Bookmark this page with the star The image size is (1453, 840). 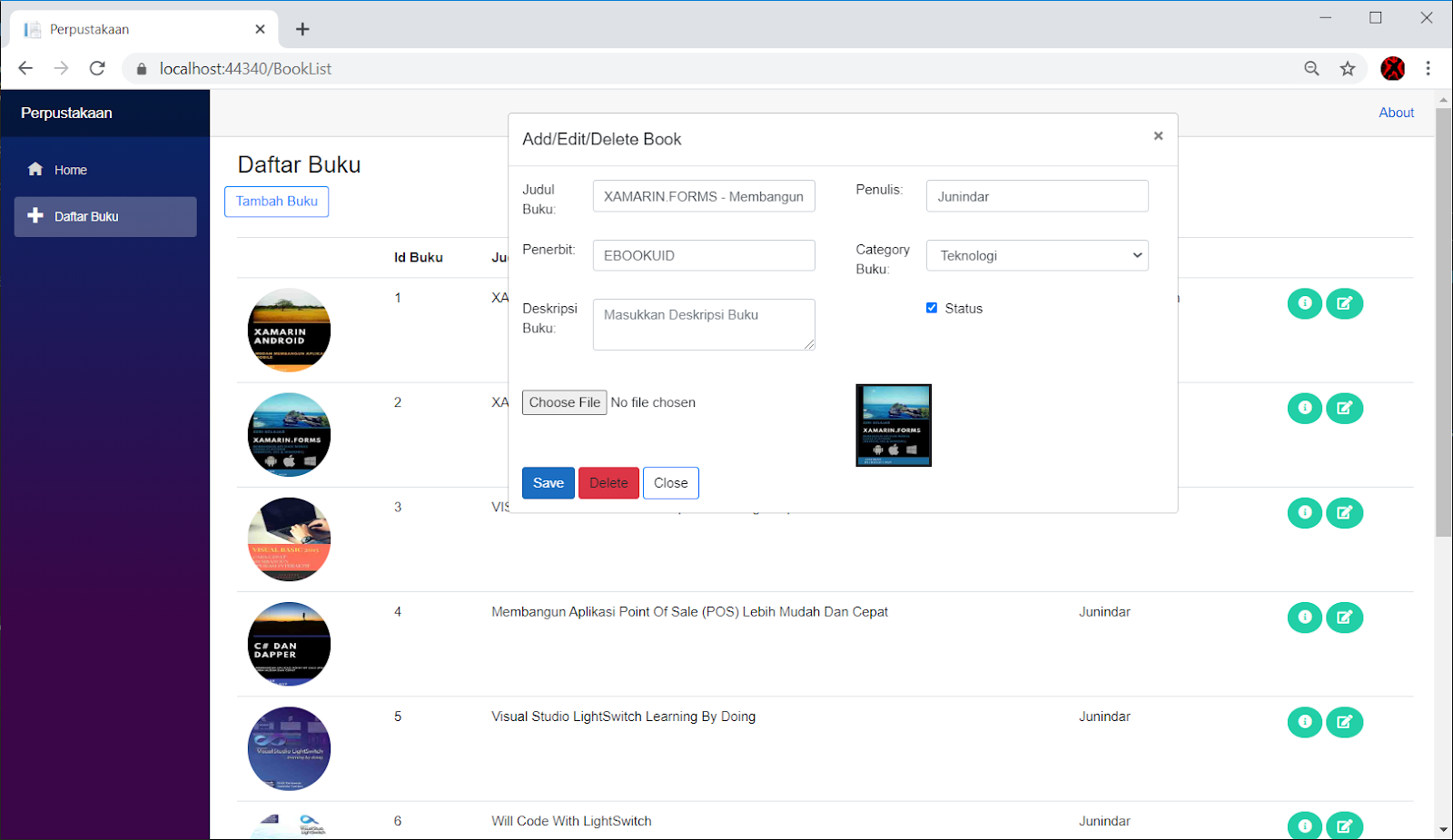1348,68
